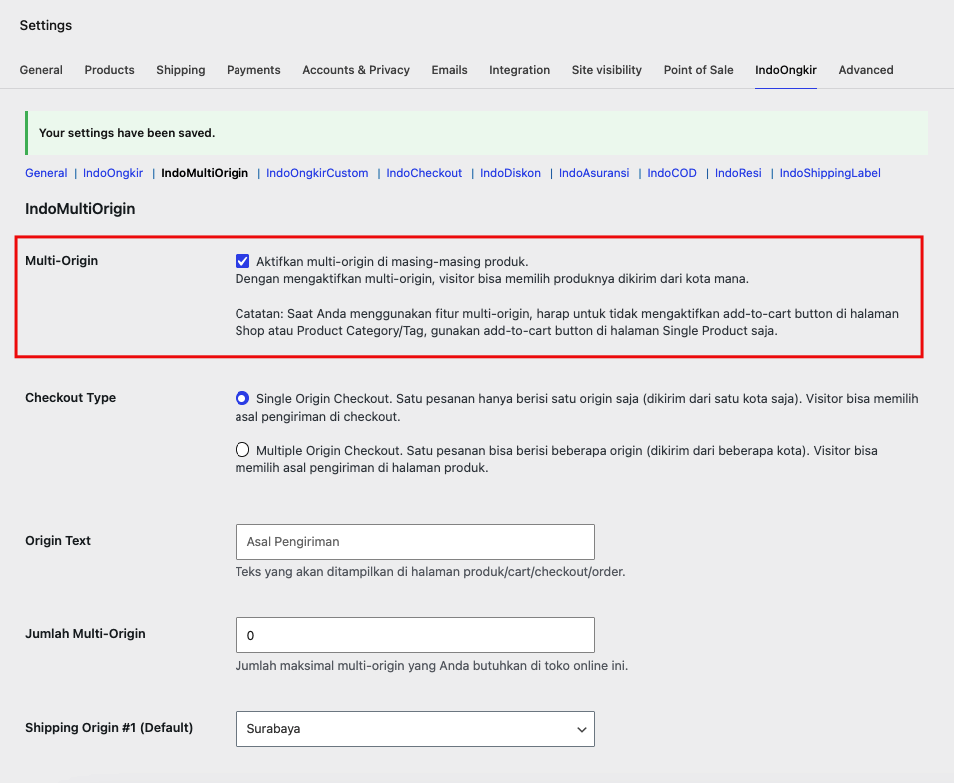Open the IndoAsuransi section link
Screen dimensions: 954x783
[x=594, y=173]
